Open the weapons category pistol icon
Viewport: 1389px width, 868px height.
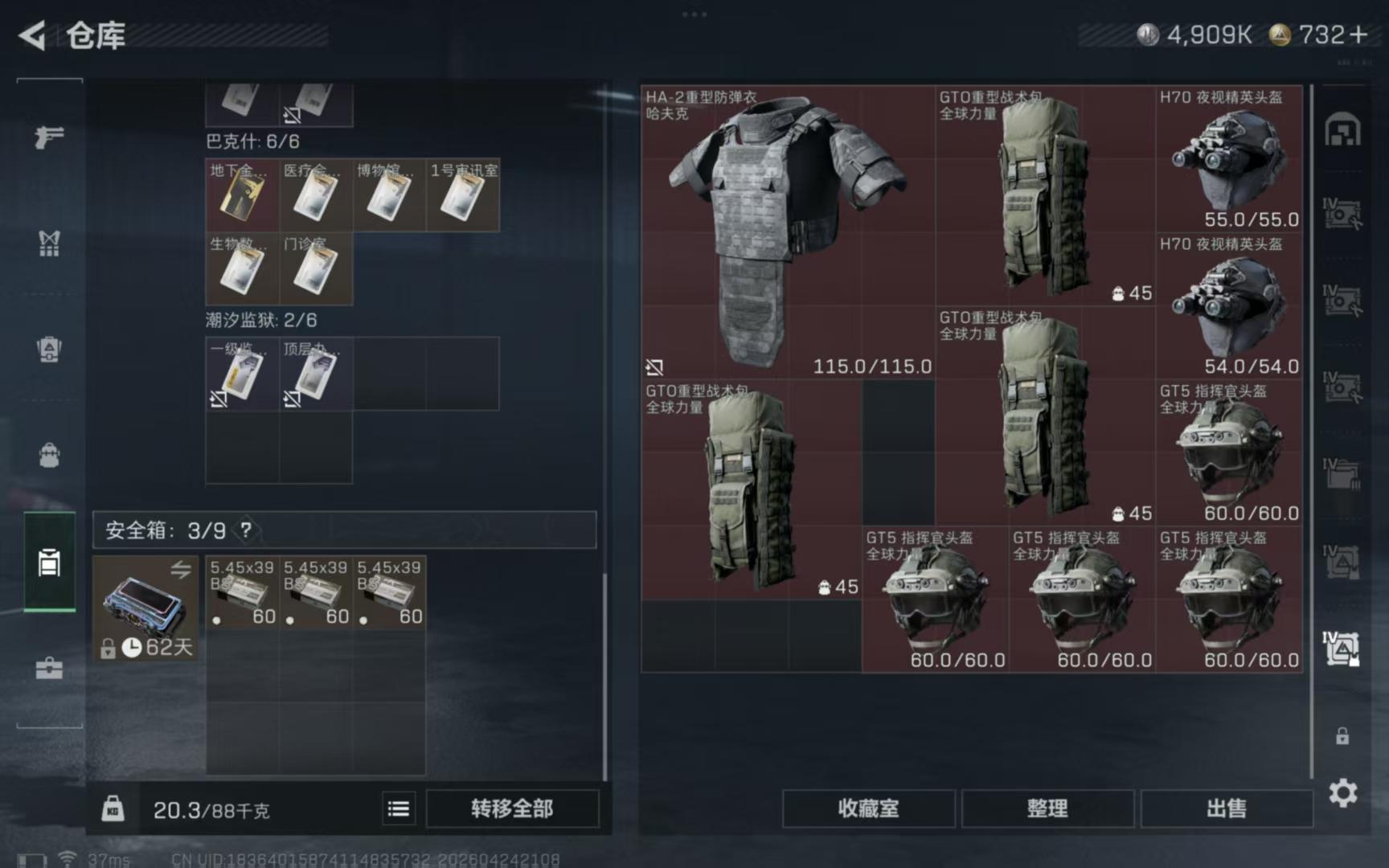coord(49,137)
